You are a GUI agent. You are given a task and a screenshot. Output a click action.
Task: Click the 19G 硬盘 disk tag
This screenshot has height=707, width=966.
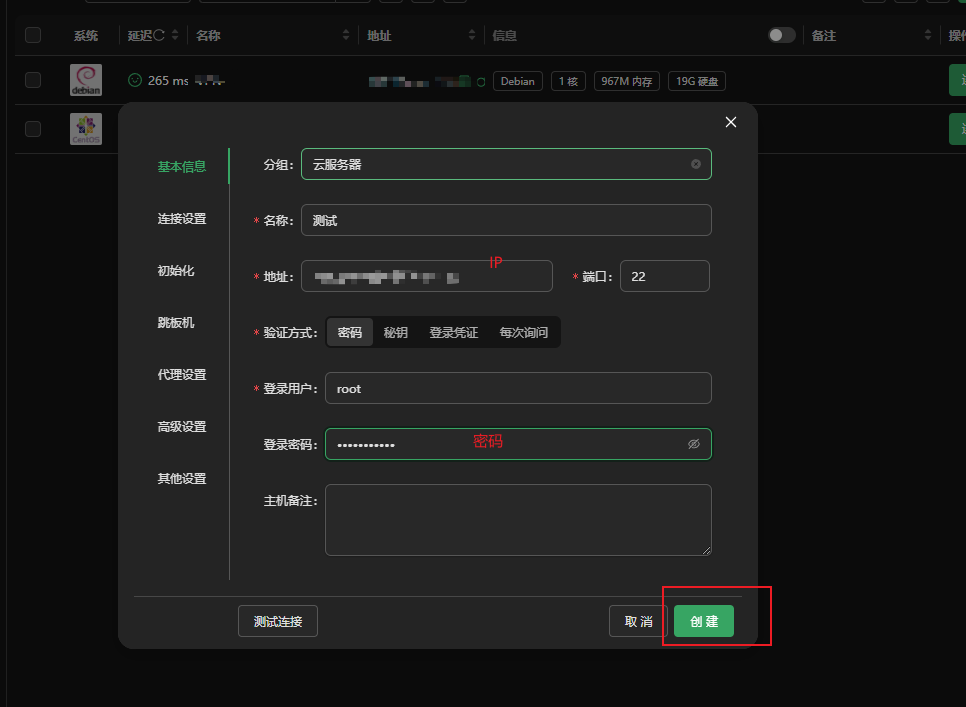[696, 81]
